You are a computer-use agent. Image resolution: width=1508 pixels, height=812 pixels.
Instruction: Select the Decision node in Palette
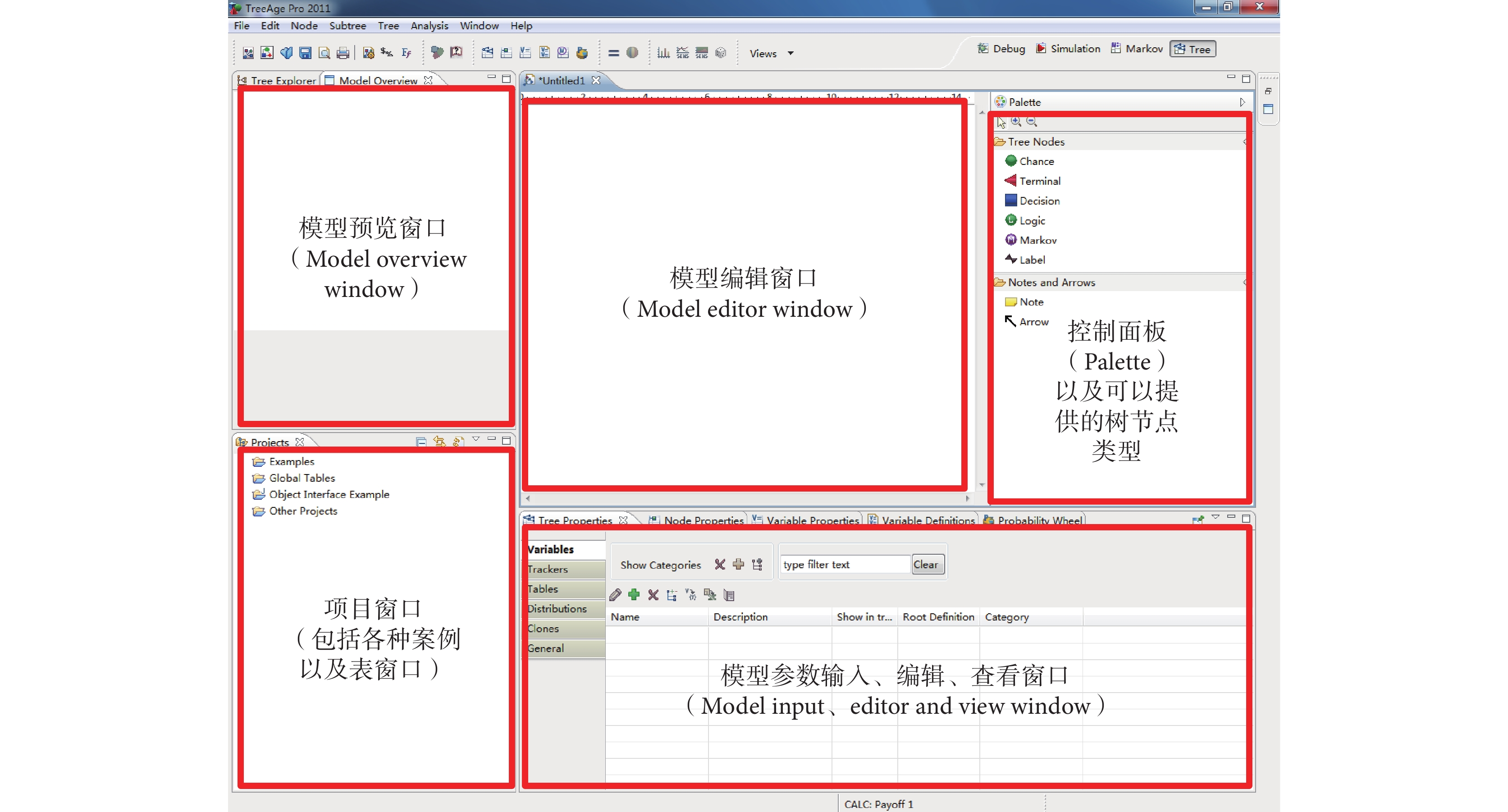click(x=1032, y=201)
